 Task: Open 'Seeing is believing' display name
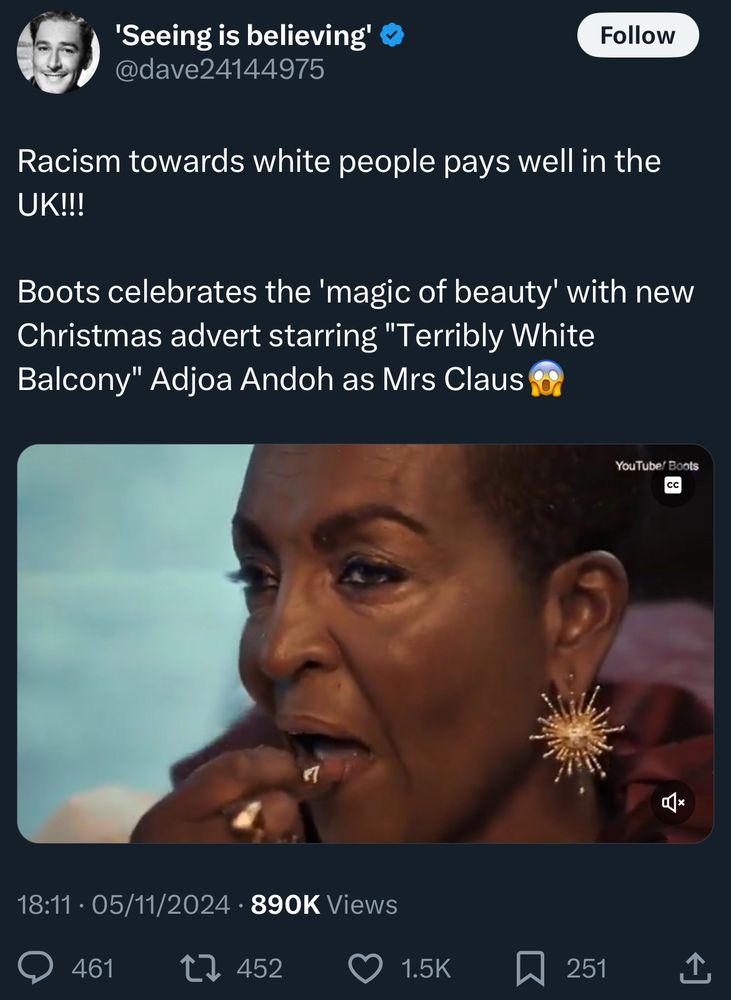tap(244, 35)
